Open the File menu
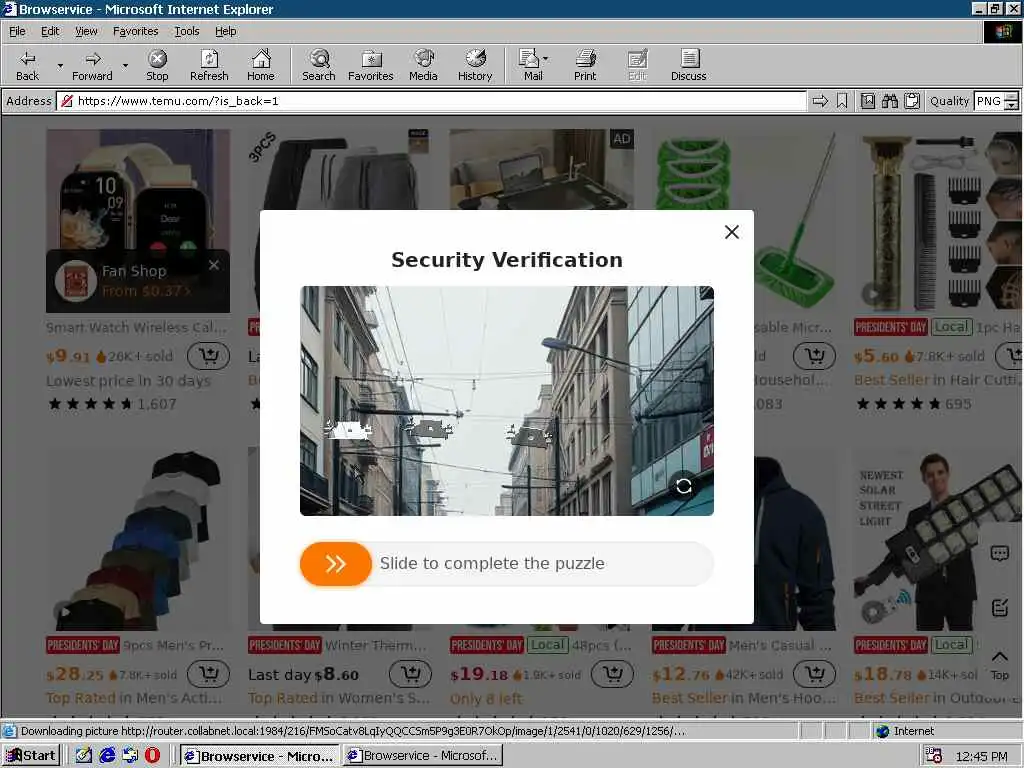Screen dimensions: 1024x768 click(17, 31)
